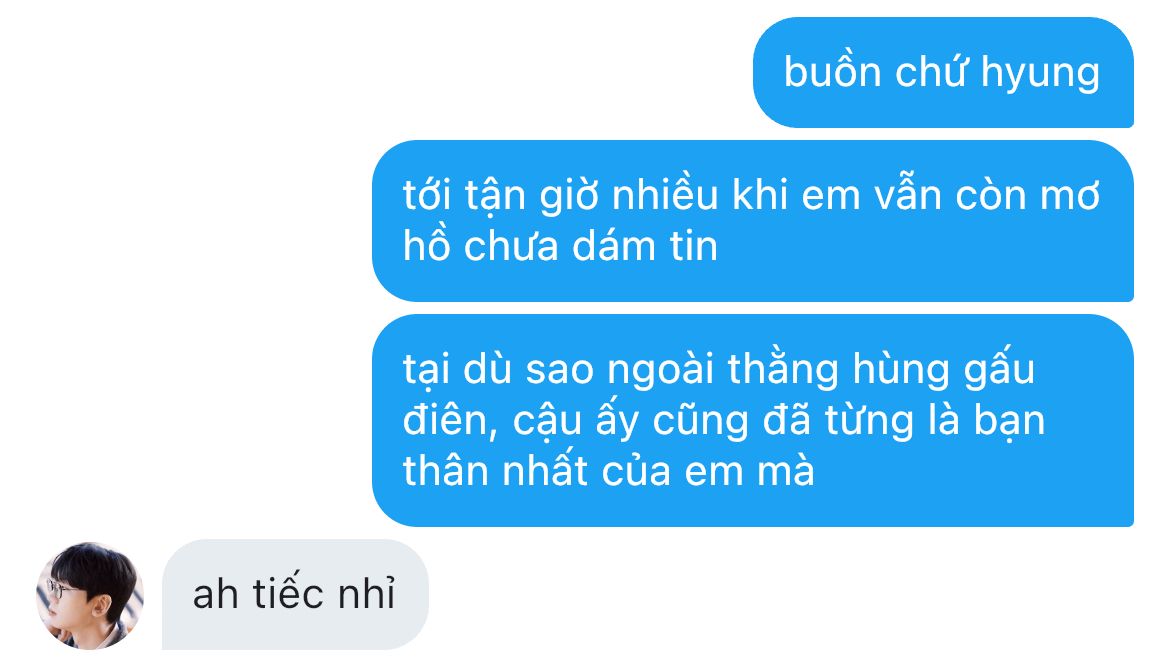Click the word "cậu ấy" in blue bubble
The image size is (1170, 660).
click(576, 421)
